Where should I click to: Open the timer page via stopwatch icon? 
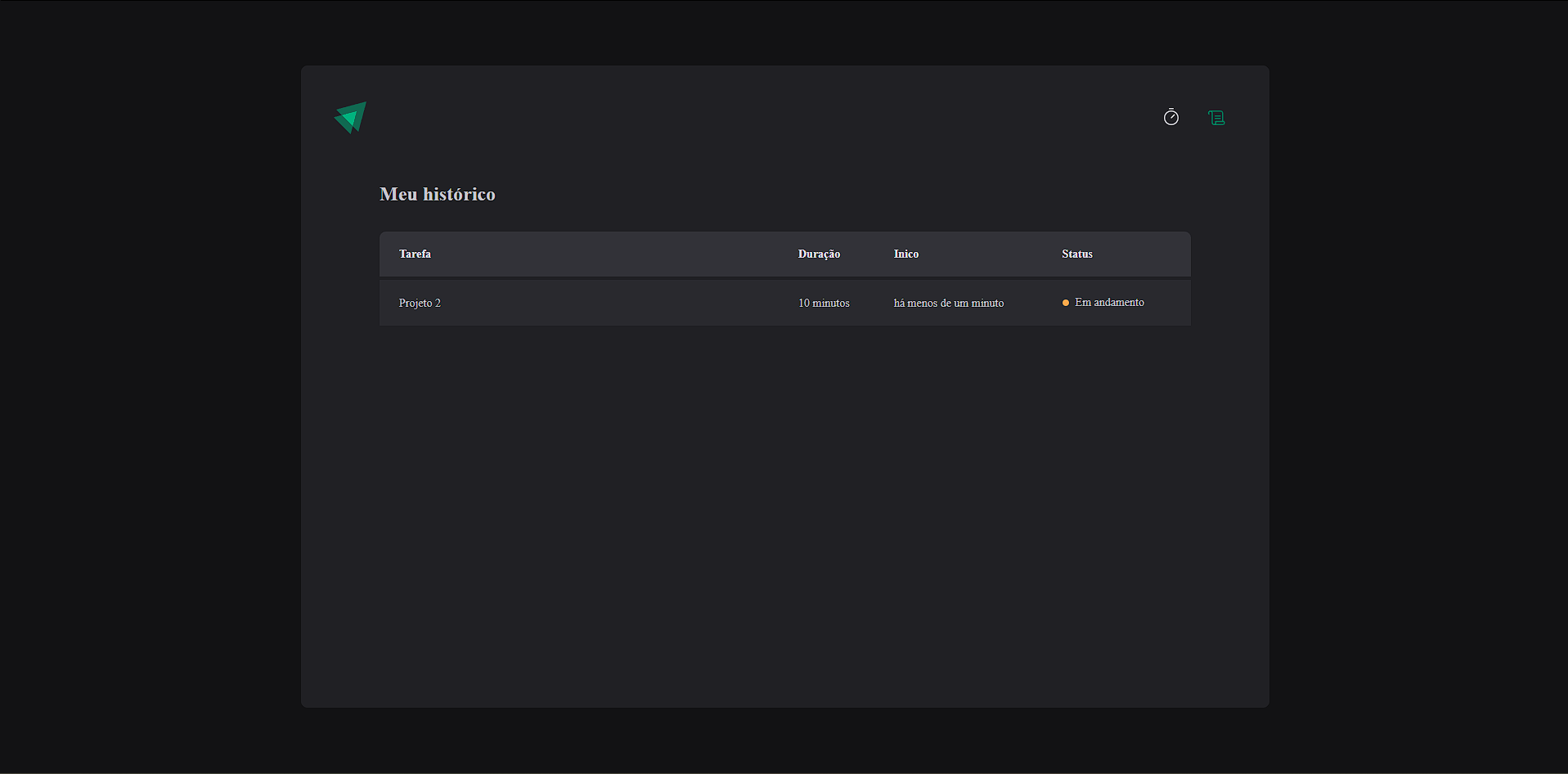pos(1170,117)
